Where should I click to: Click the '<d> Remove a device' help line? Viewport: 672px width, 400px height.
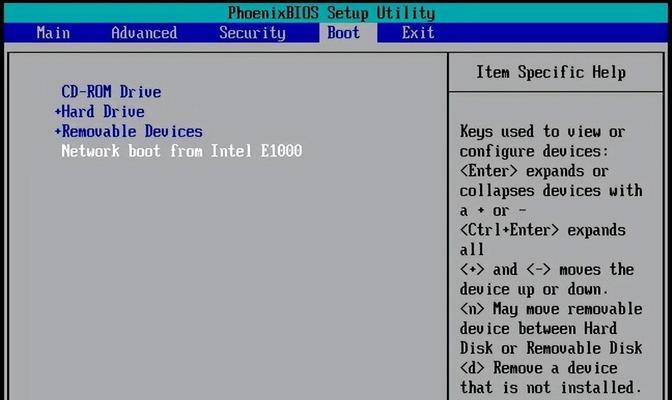(x=538, y=368)
